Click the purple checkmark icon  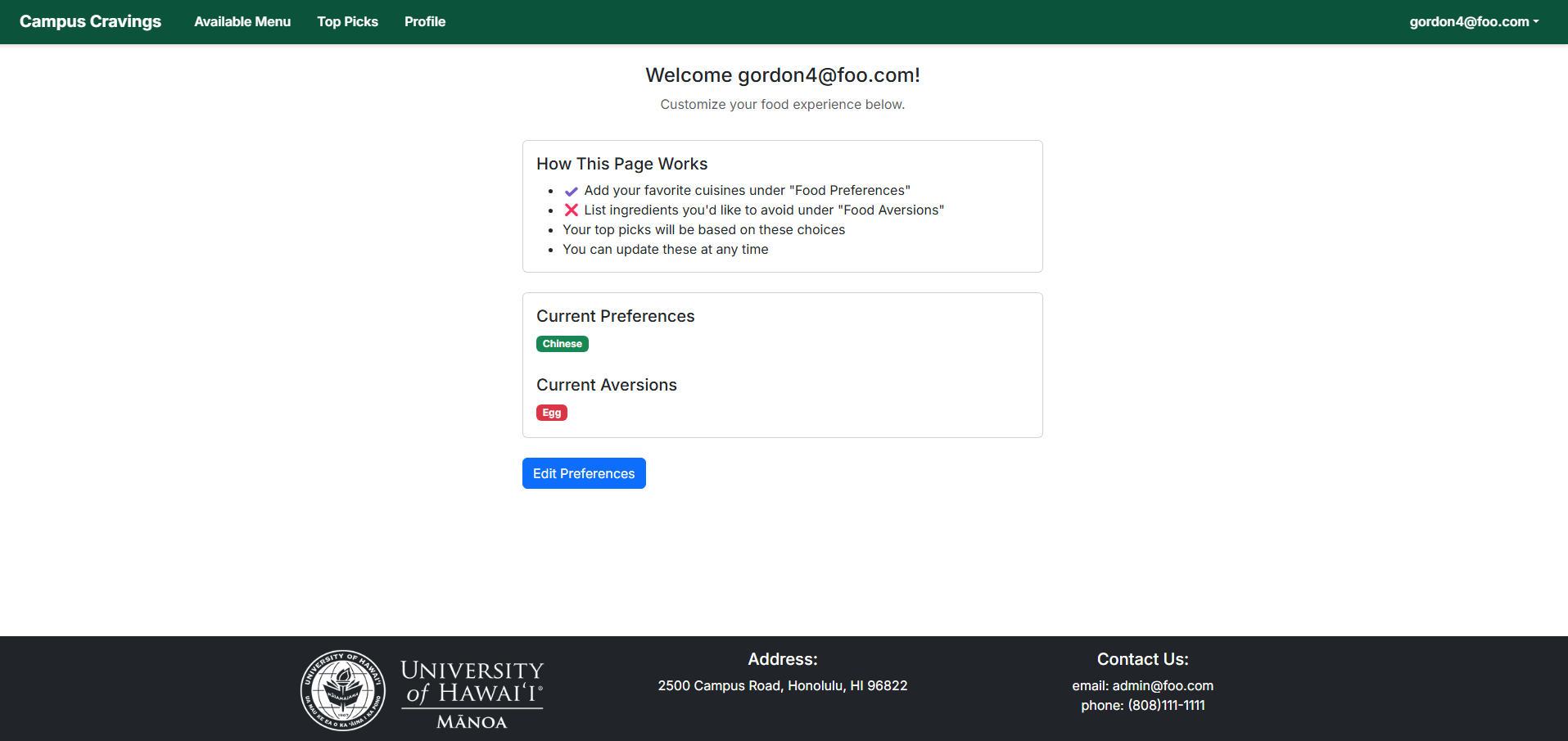572,191
